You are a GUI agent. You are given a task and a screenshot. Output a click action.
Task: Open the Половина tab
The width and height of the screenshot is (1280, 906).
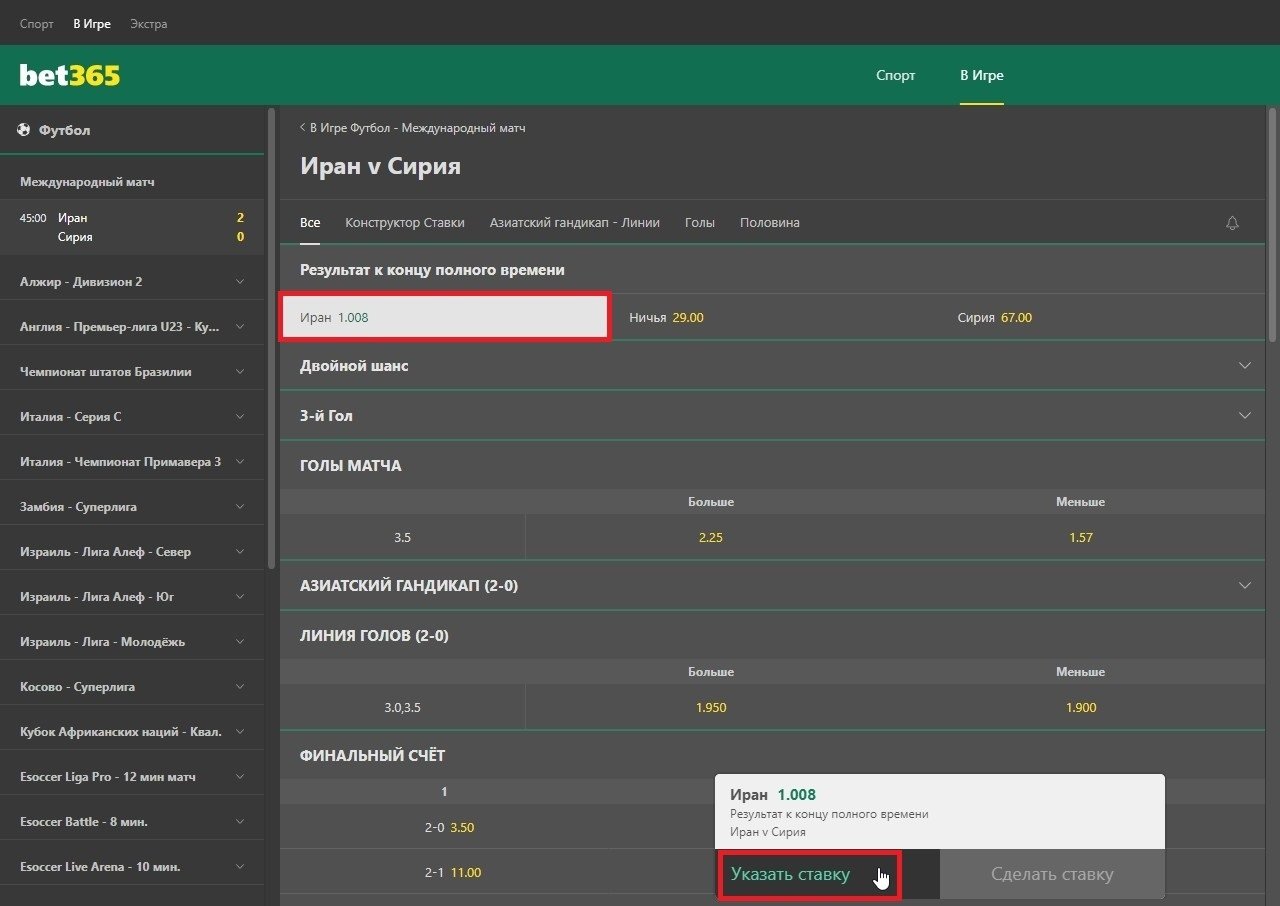click(x=769, y=223)
